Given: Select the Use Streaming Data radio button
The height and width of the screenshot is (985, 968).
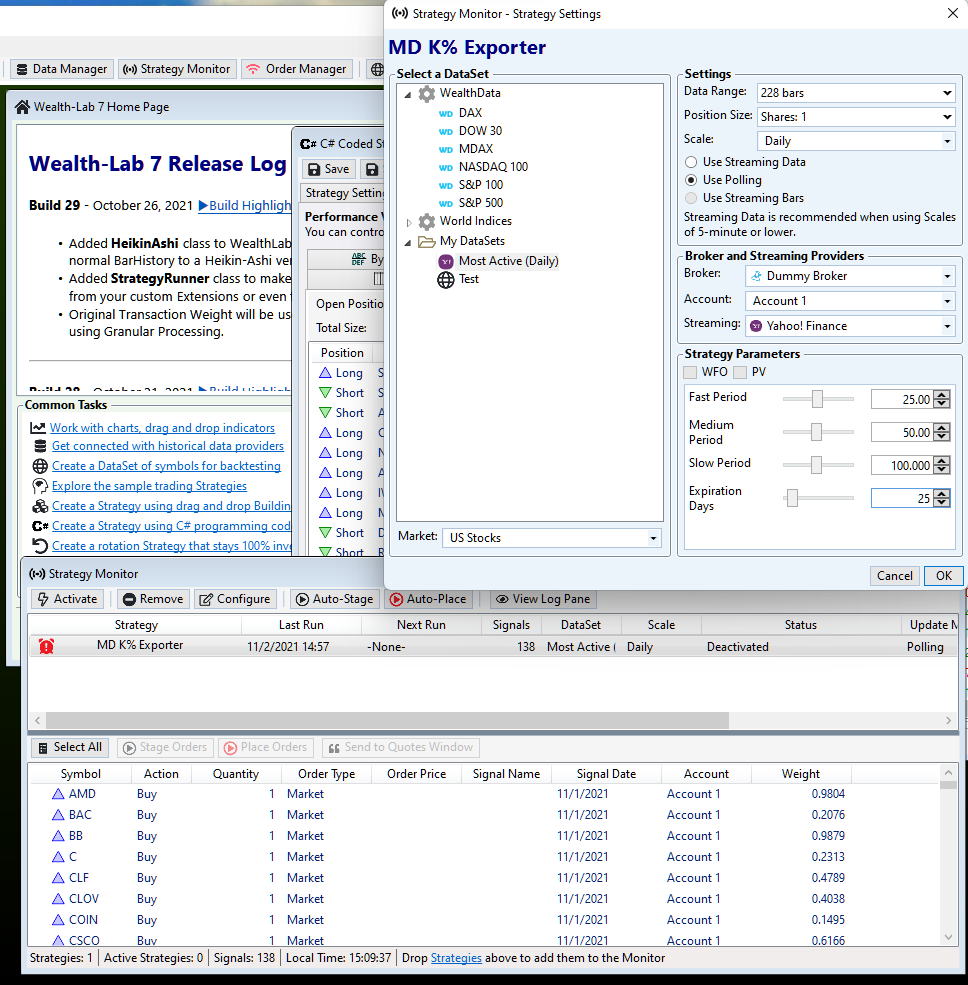Looking at the screenshot, I should coord(691,162).
